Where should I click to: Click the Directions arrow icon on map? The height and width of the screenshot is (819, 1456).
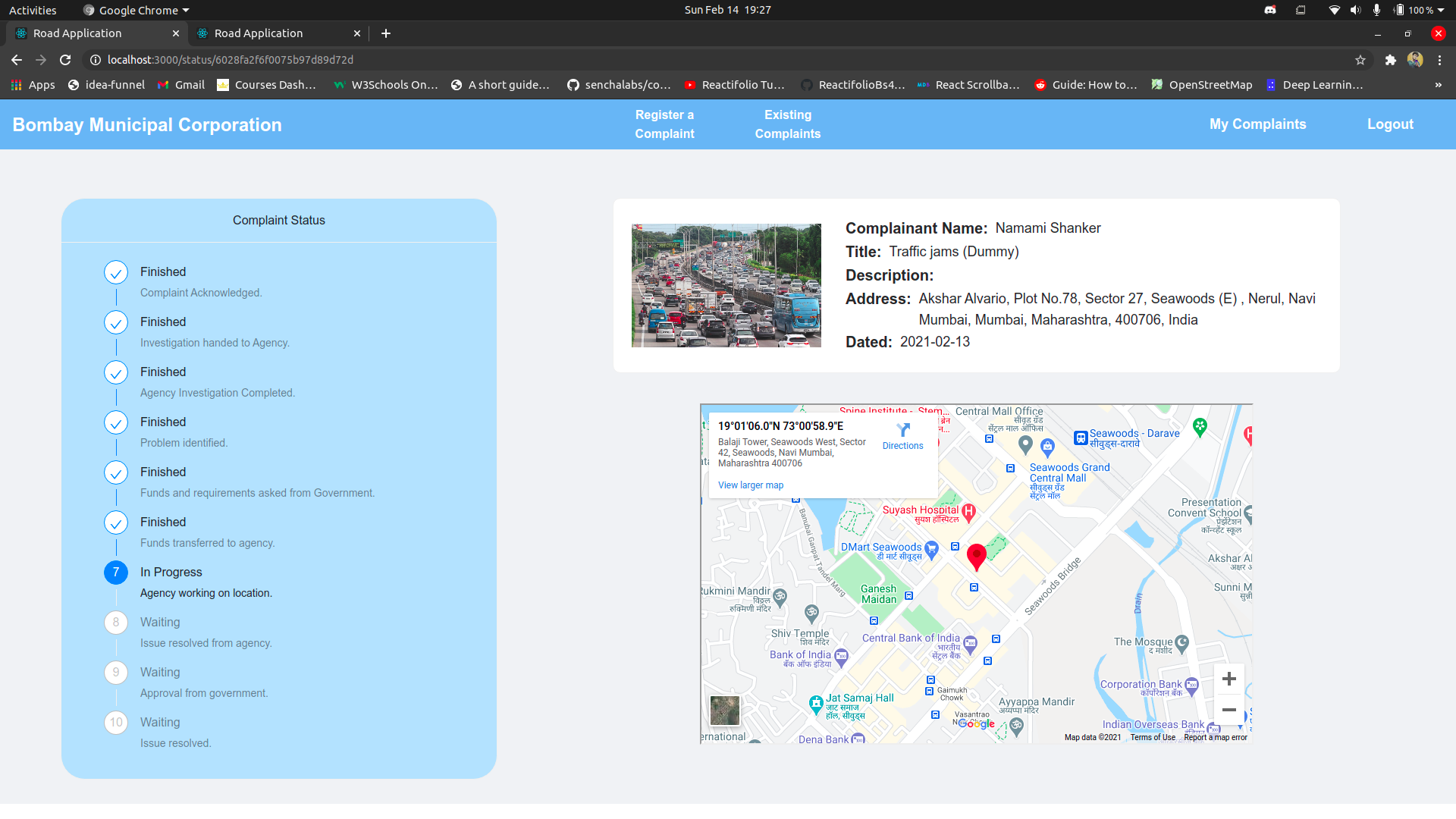coord(902,430)
